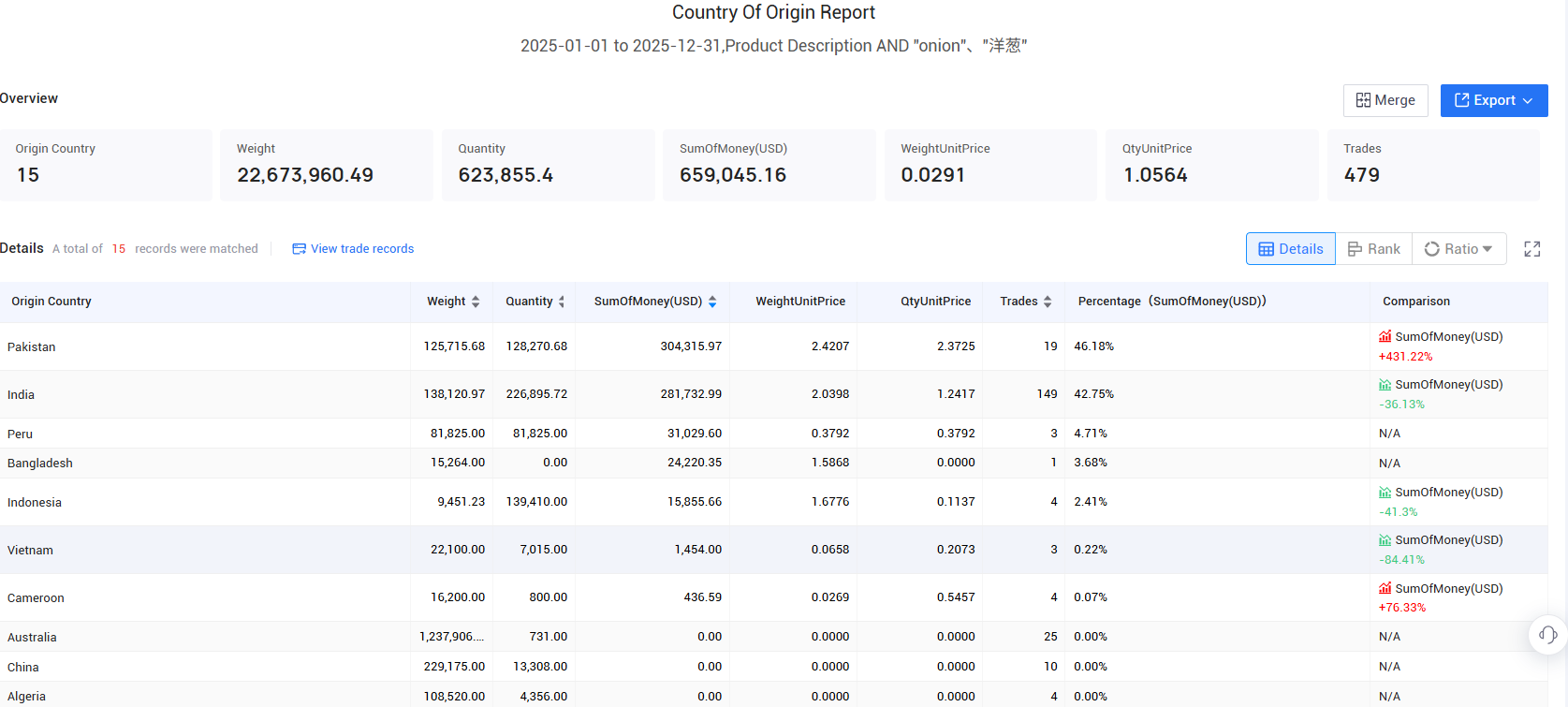Switch to the Rank view tab

[1374, 248]
